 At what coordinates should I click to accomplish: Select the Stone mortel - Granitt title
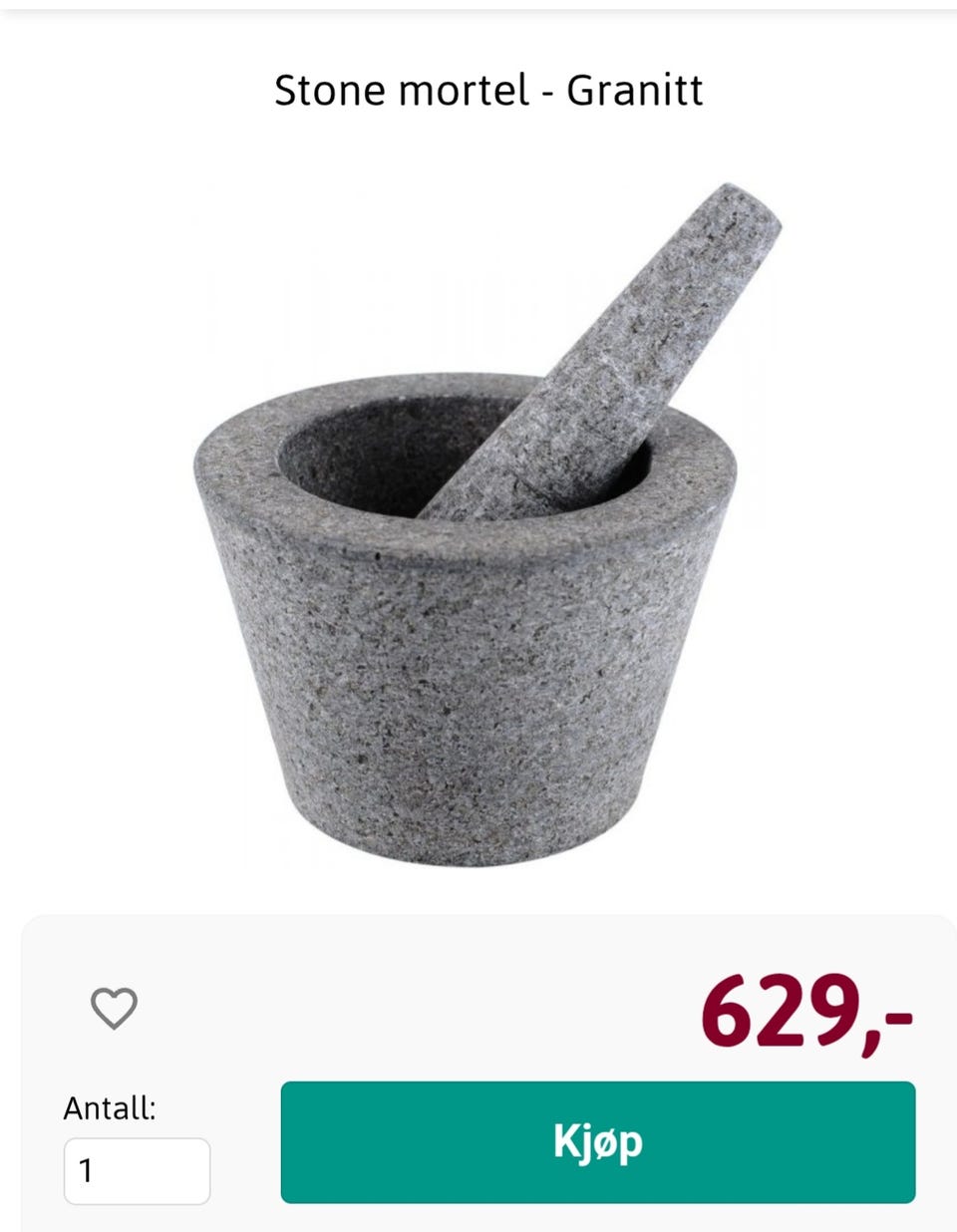click(488, 91)
